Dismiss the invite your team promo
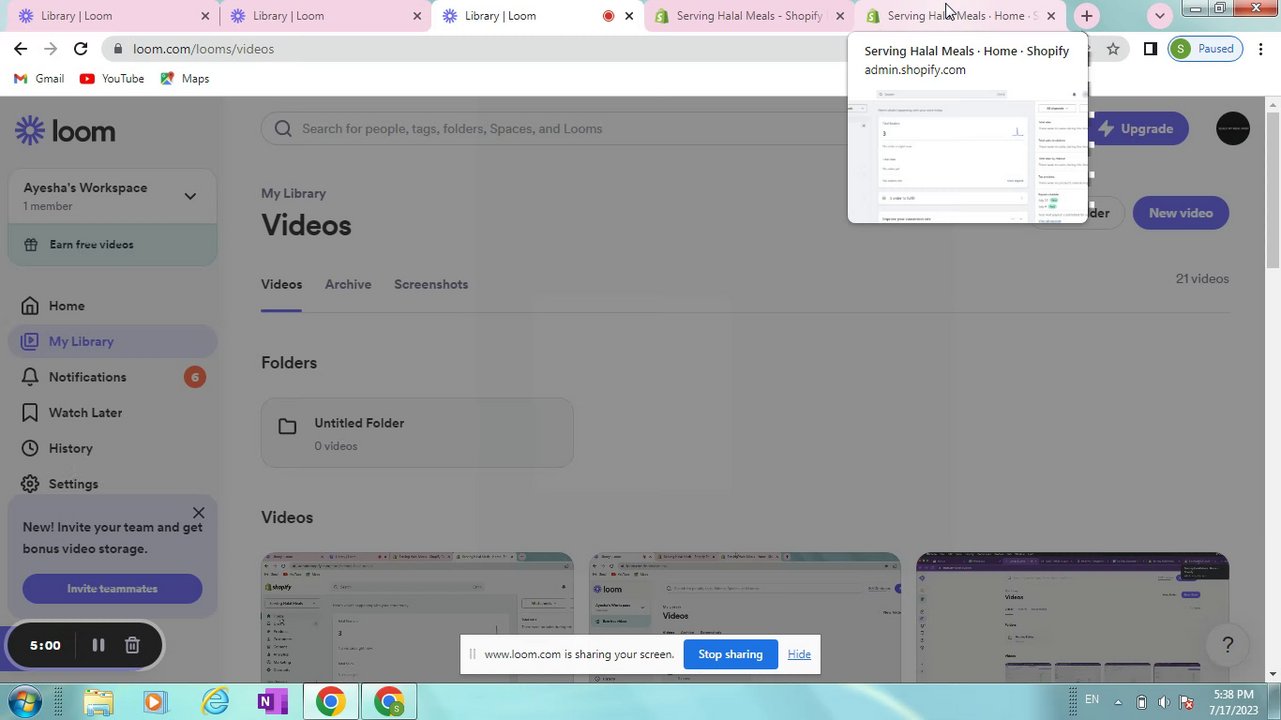This screenshot has height=720, width=1281. click(198, 513)
